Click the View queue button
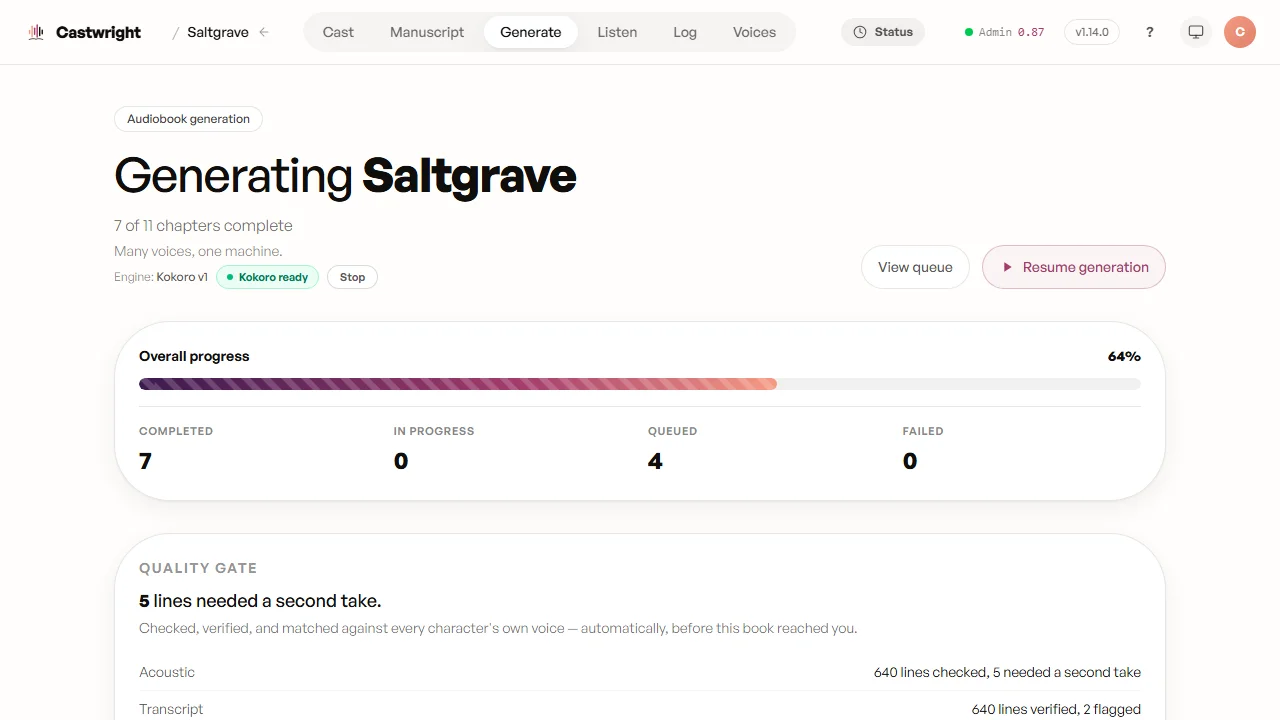1280x720 pixels. (915, 267)
